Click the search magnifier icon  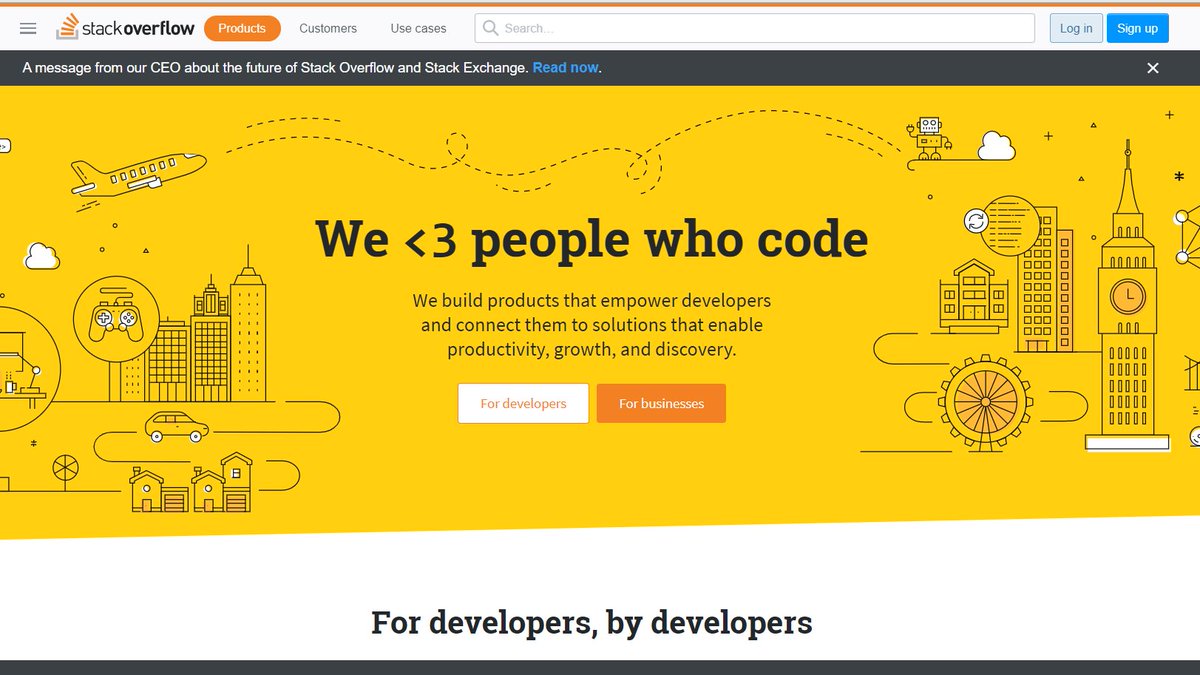[491, 28]
